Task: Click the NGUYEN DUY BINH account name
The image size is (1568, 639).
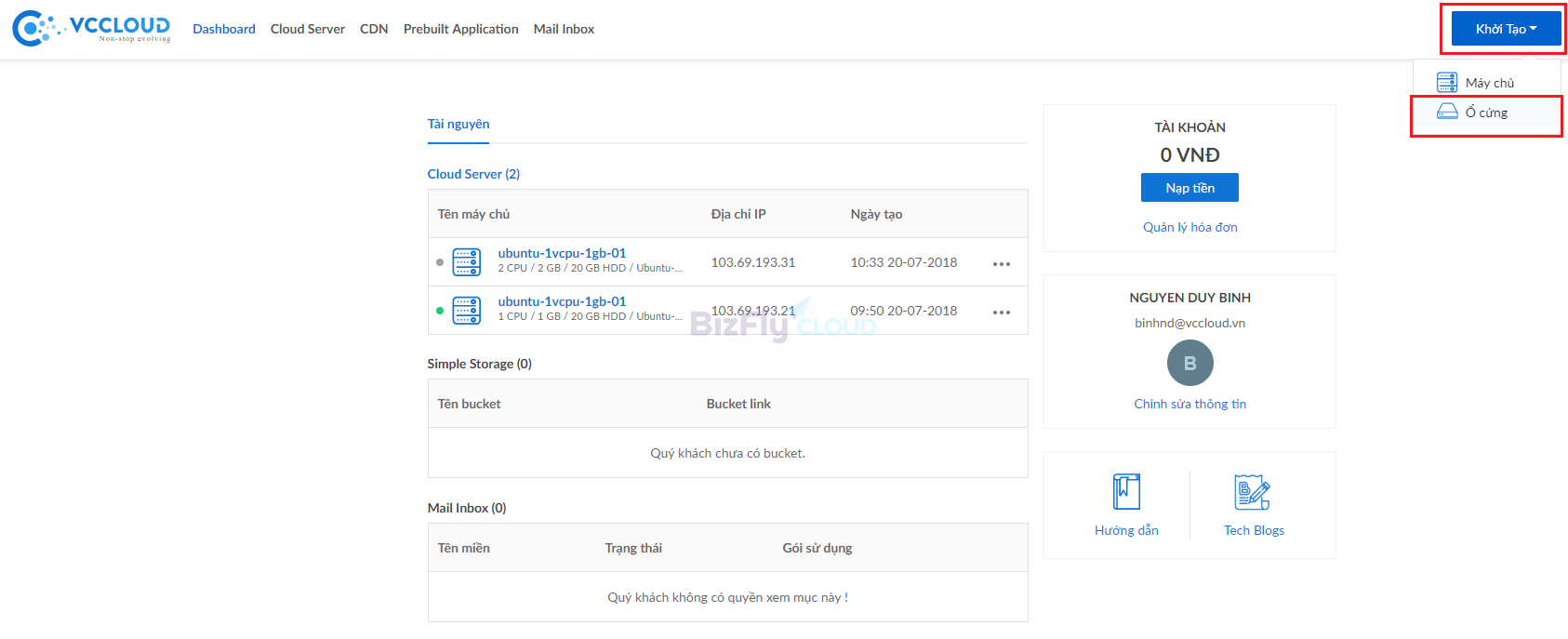Action: [1189, 298]
